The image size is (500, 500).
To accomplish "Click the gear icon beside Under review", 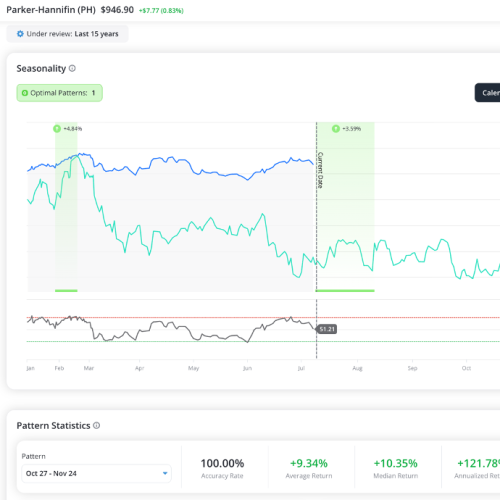I will [x=20, y=34].
